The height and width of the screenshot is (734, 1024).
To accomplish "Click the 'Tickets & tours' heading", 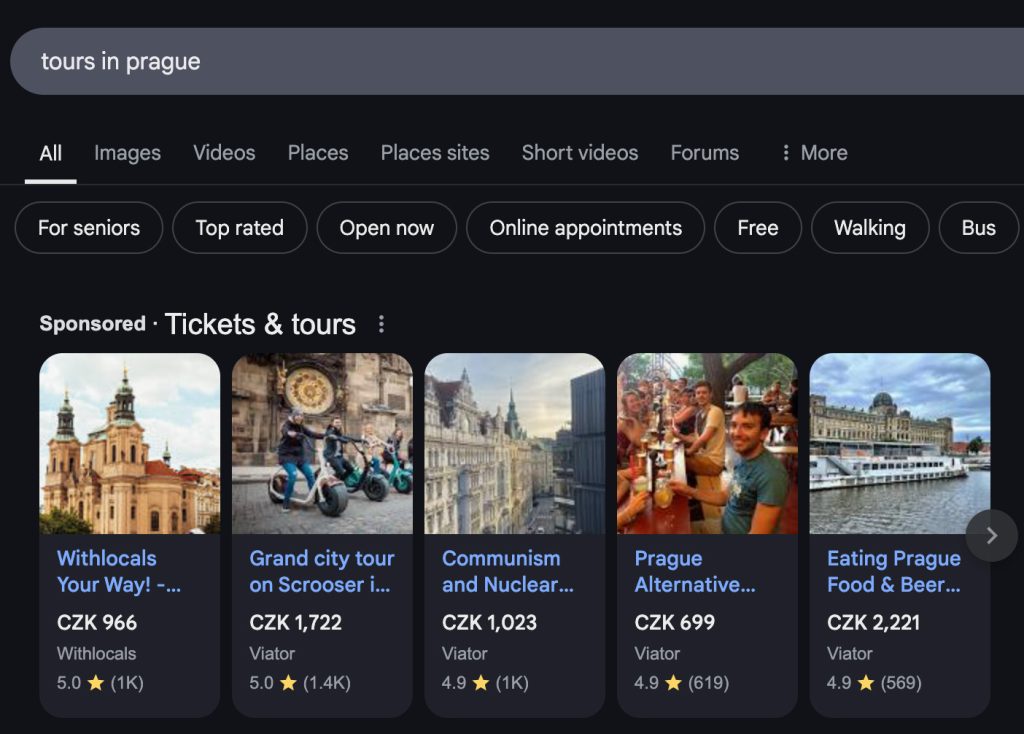I will (261, 324).
